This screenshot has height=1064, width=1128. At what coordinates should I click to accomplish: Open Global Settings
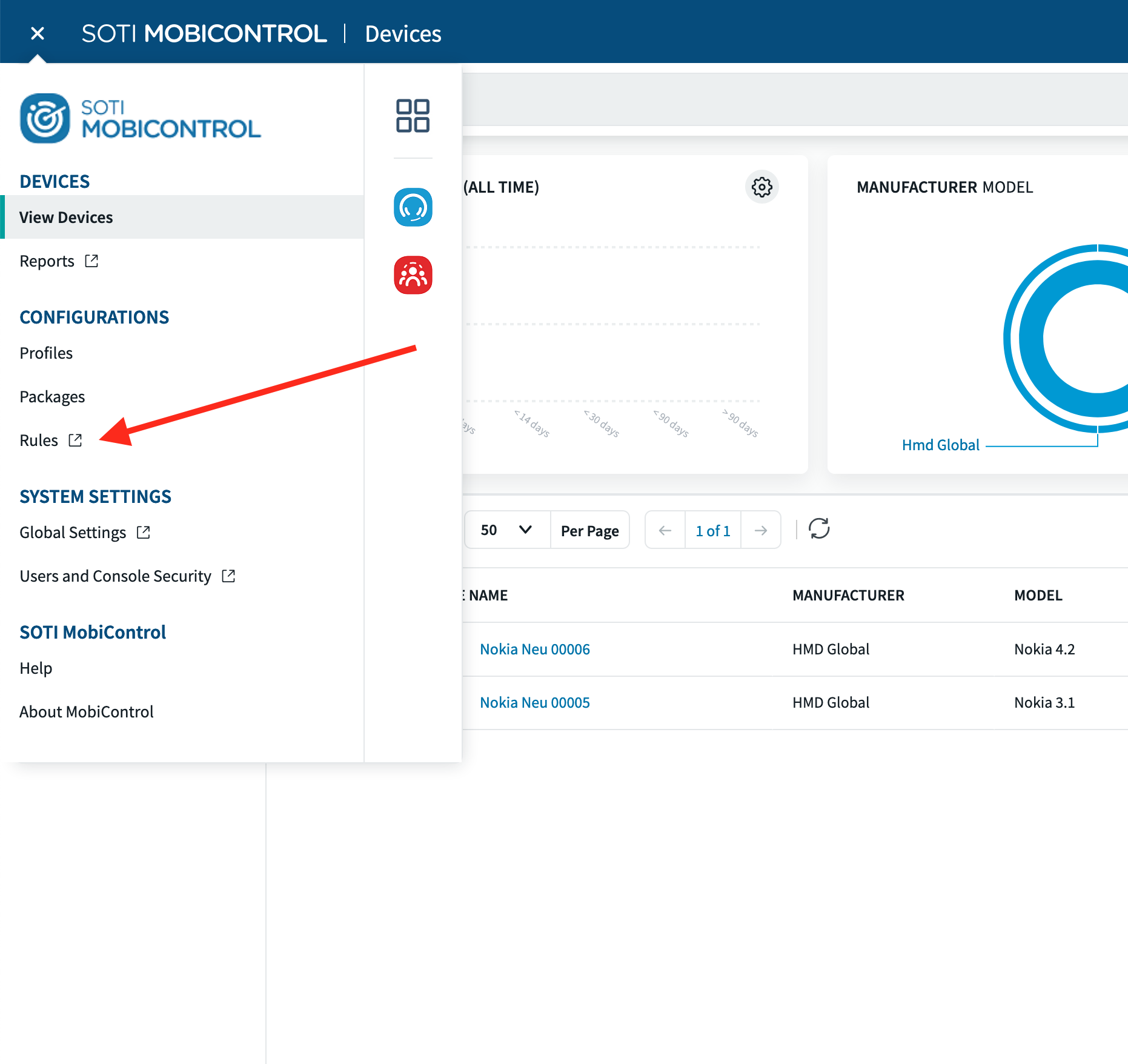[x=73, y=533]
